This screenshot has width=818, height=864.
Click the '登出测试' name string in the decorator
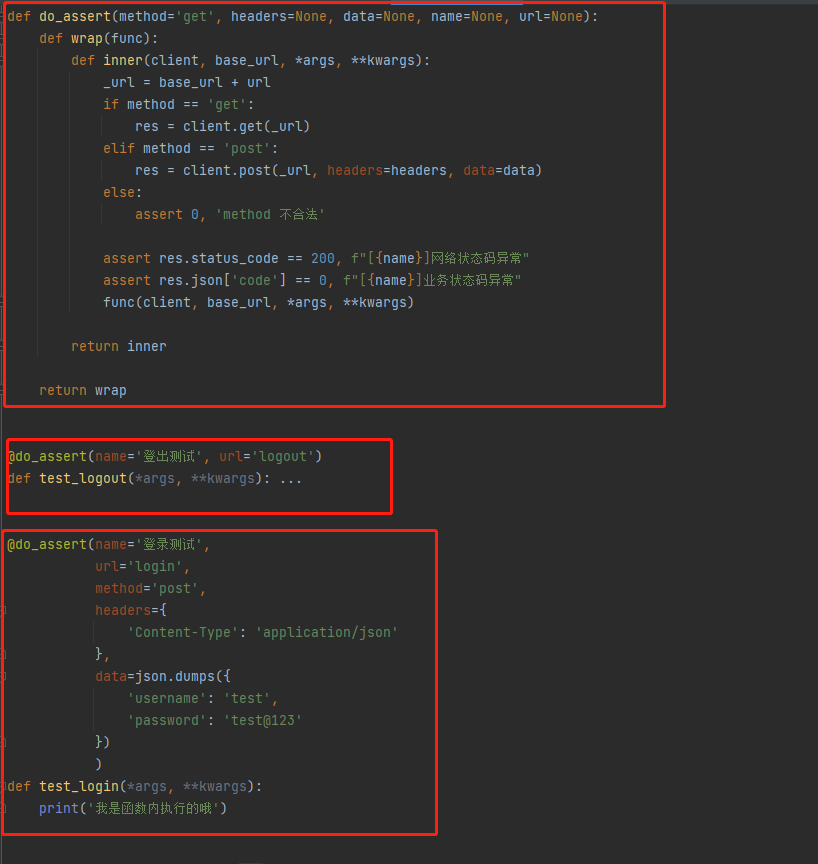point(169,457)
